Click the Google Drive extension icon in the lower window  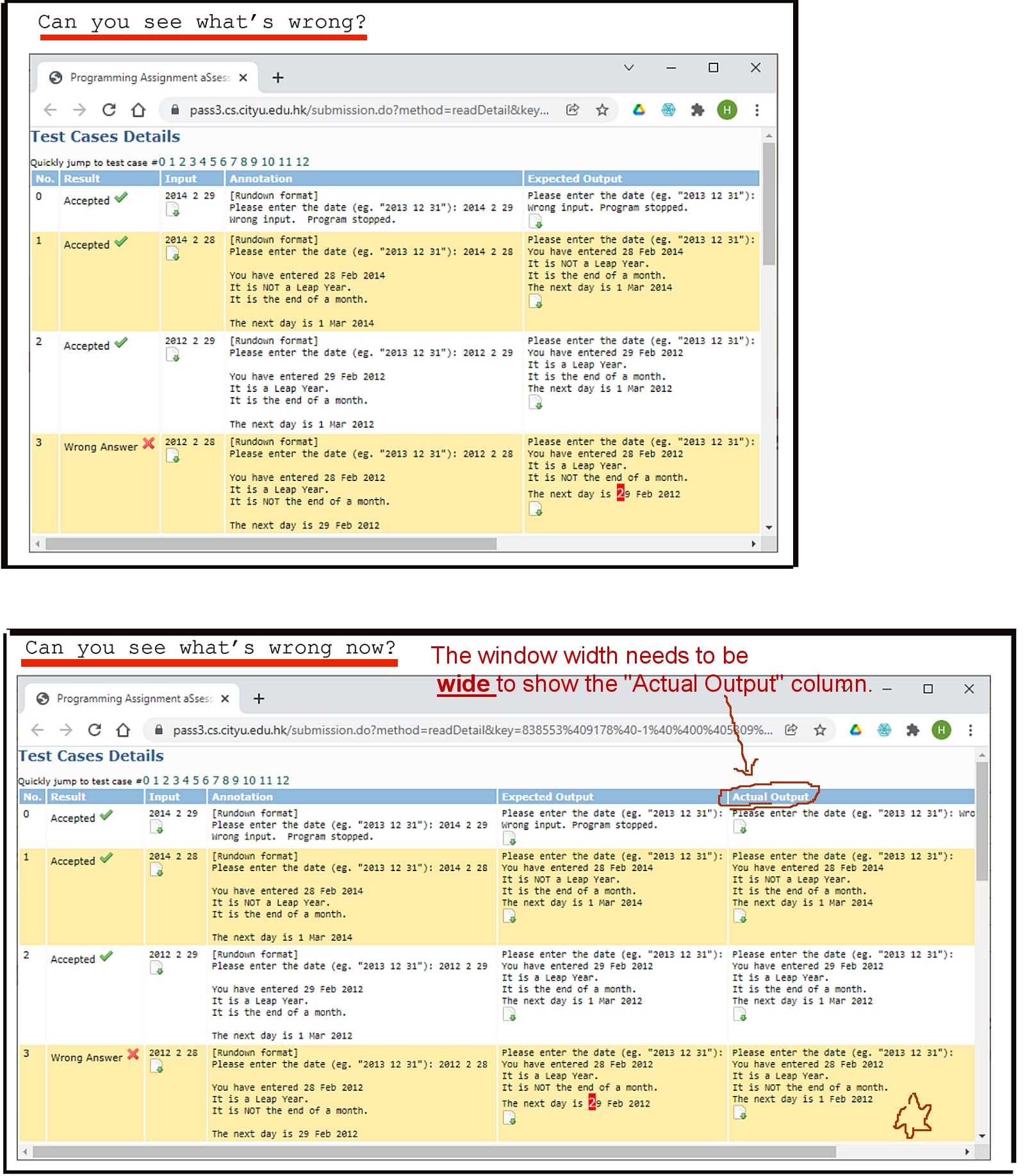[x=855, y=730]
